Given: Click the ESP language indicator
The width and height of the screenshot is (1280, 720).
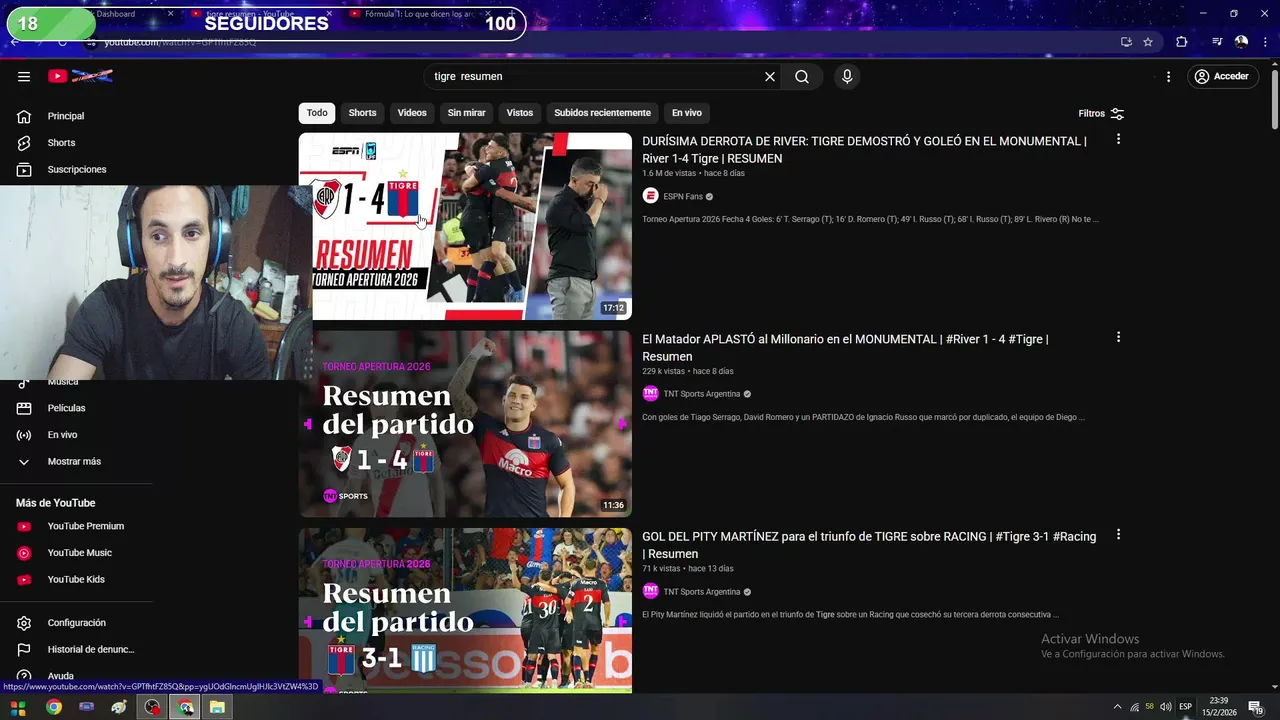Looking at the screenshot, I should click(x=1186, y=707).
